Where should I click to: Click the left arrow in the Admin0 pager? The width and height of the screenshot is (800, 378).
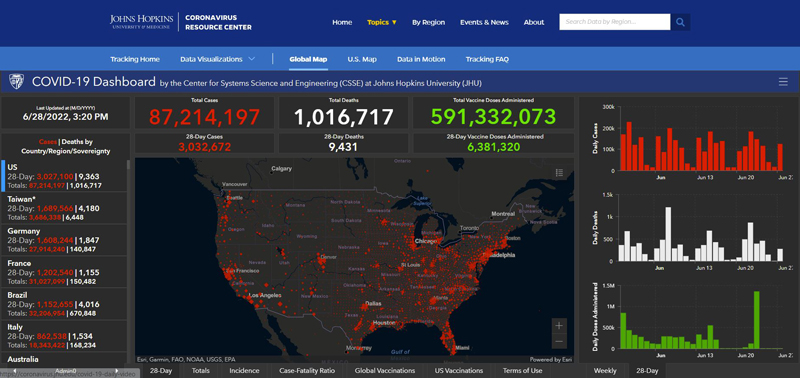(x=14, y=371)
